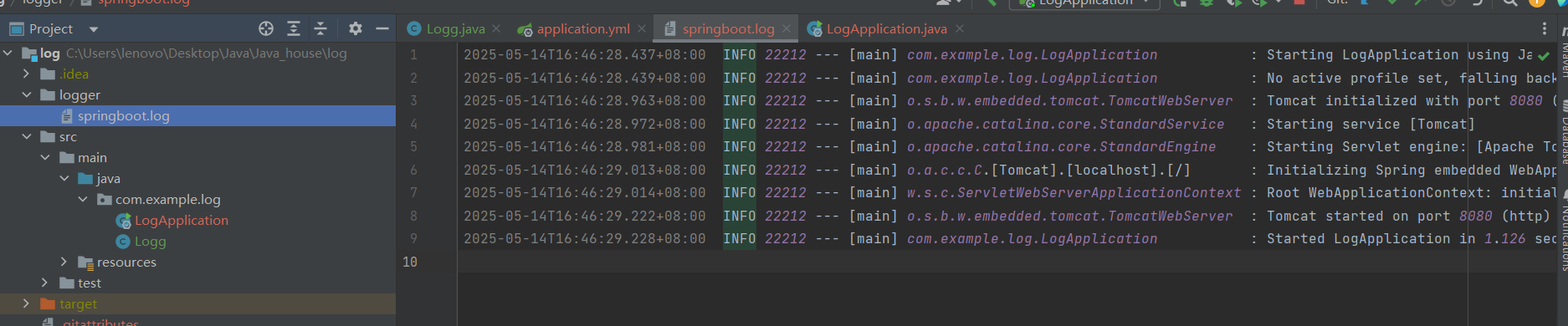Screen dimensions: 1568x326
Task: Click the green inspection checkmark in editor
Action: click(1544, 56)
